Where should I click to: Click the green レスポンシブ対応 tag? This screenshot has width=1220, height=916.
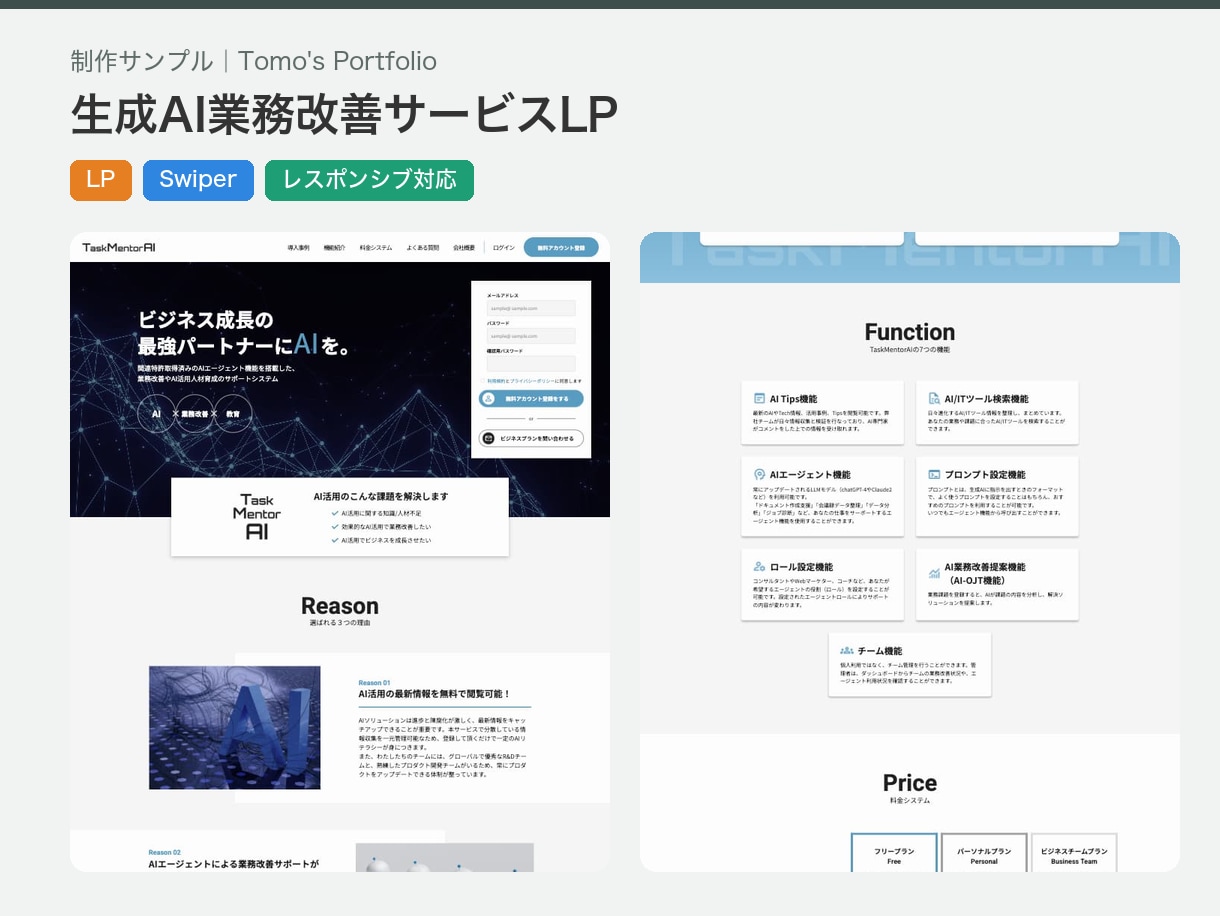369,180
